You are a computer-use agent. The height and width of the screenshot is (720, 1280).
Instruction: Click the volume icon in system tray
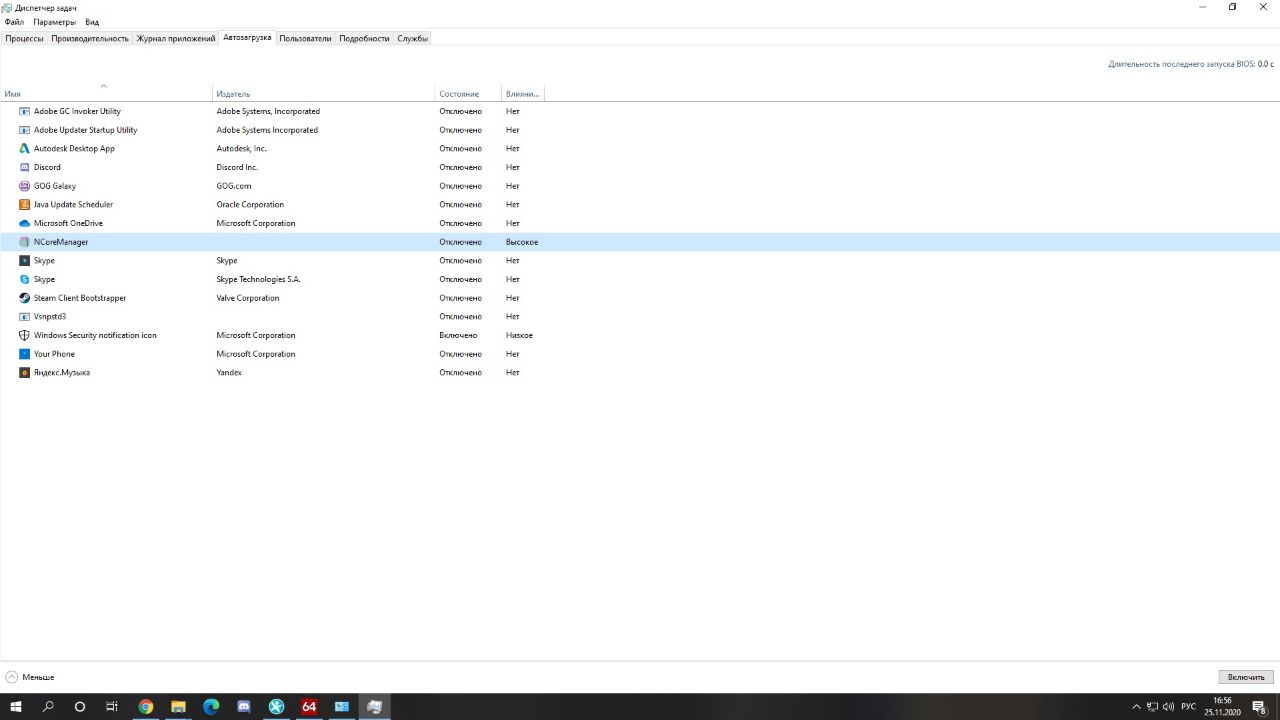pos(1168,707)
